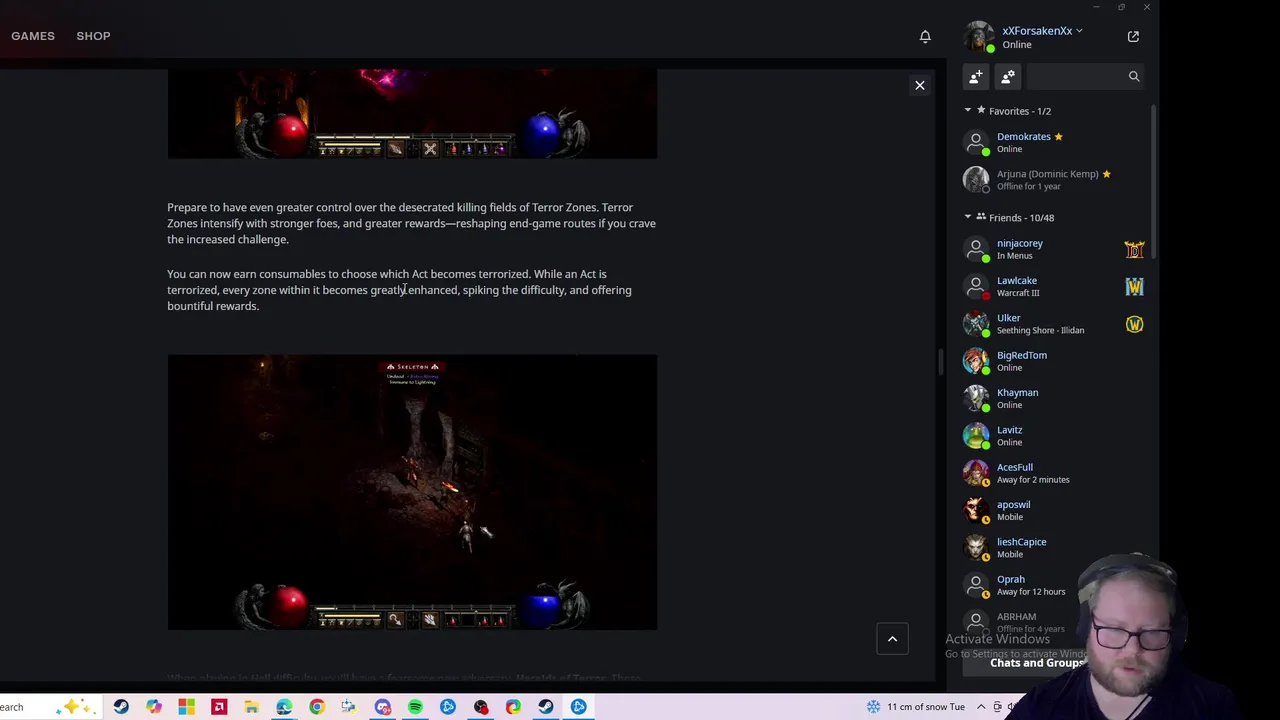Image resolution: width=1280 pixels, height=720 pixels.
Task: Select friend AcesFull
Action: click(1054, 473)
